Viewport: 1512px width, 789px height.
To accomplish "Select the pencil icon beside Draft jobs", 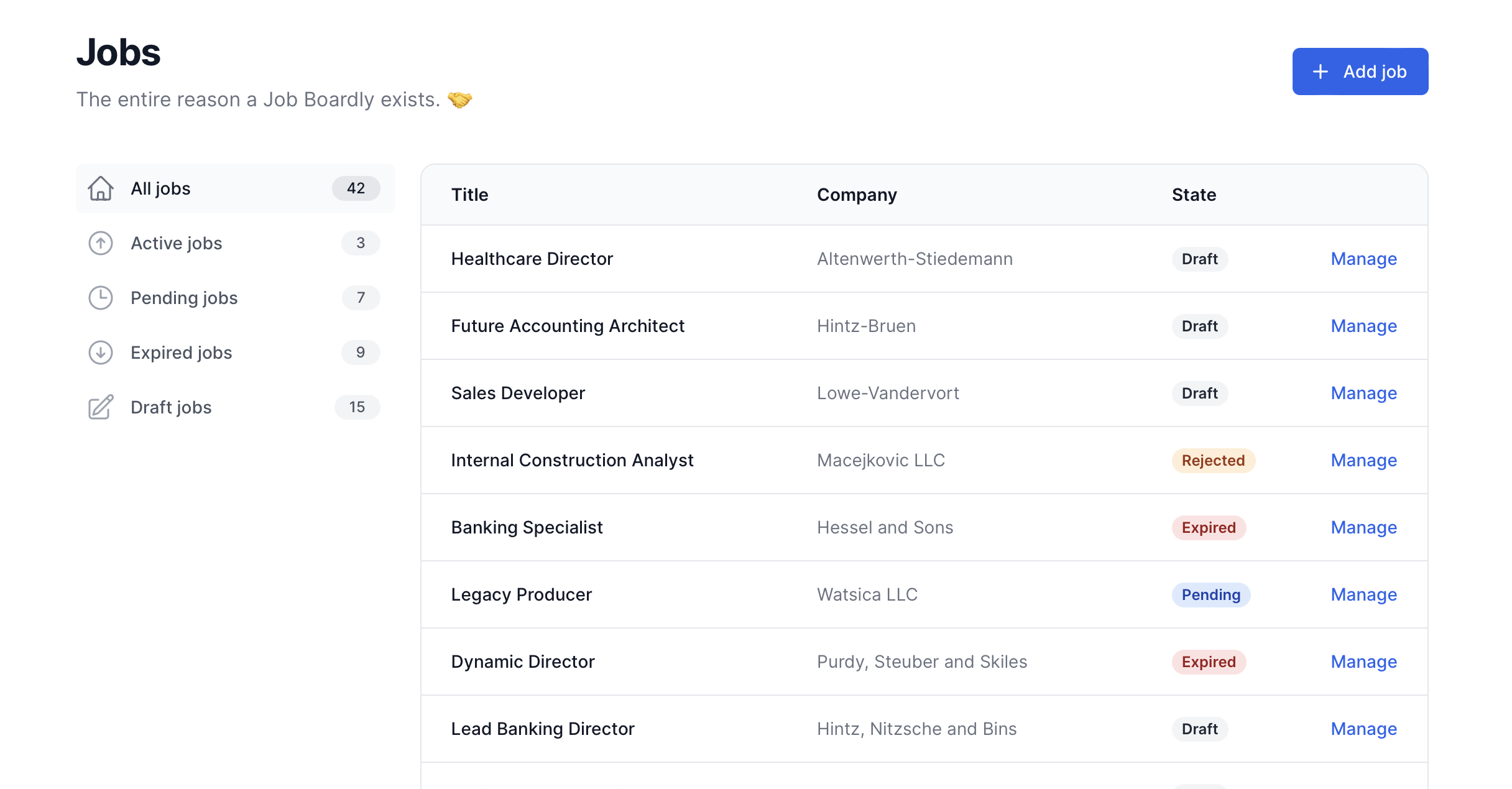I will click(101, 407).
